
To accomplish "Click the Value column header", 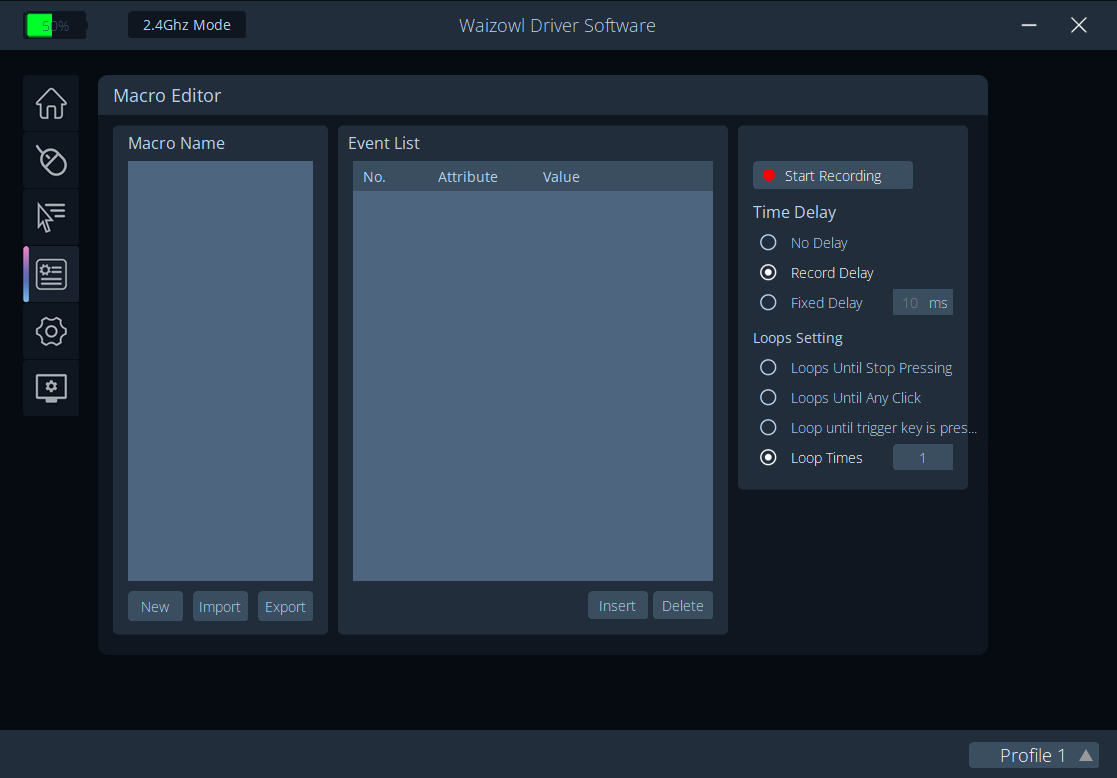I will tap(561, 177).
